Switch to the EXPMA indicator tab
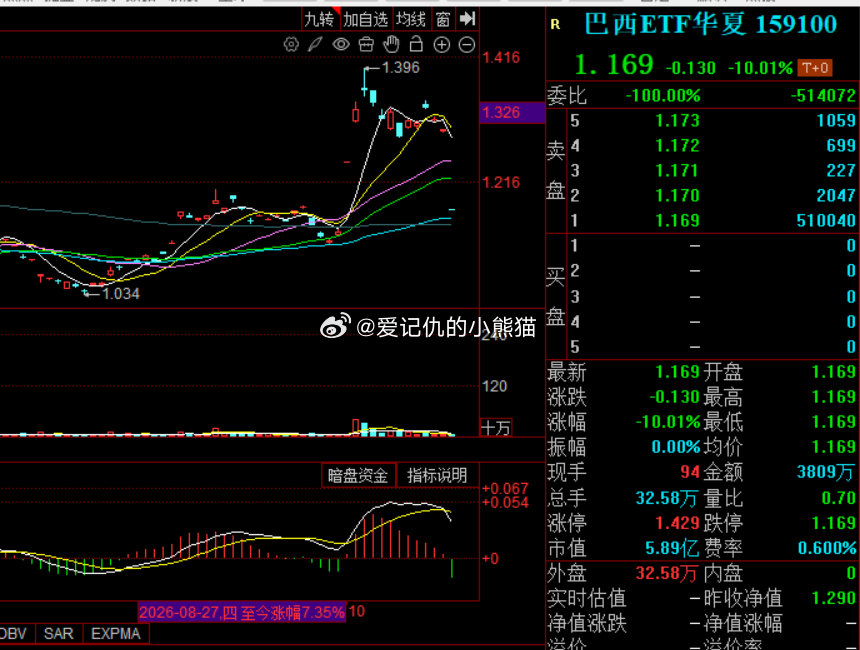The width and height of the screenshot is (860, 650). pos(115,634)
